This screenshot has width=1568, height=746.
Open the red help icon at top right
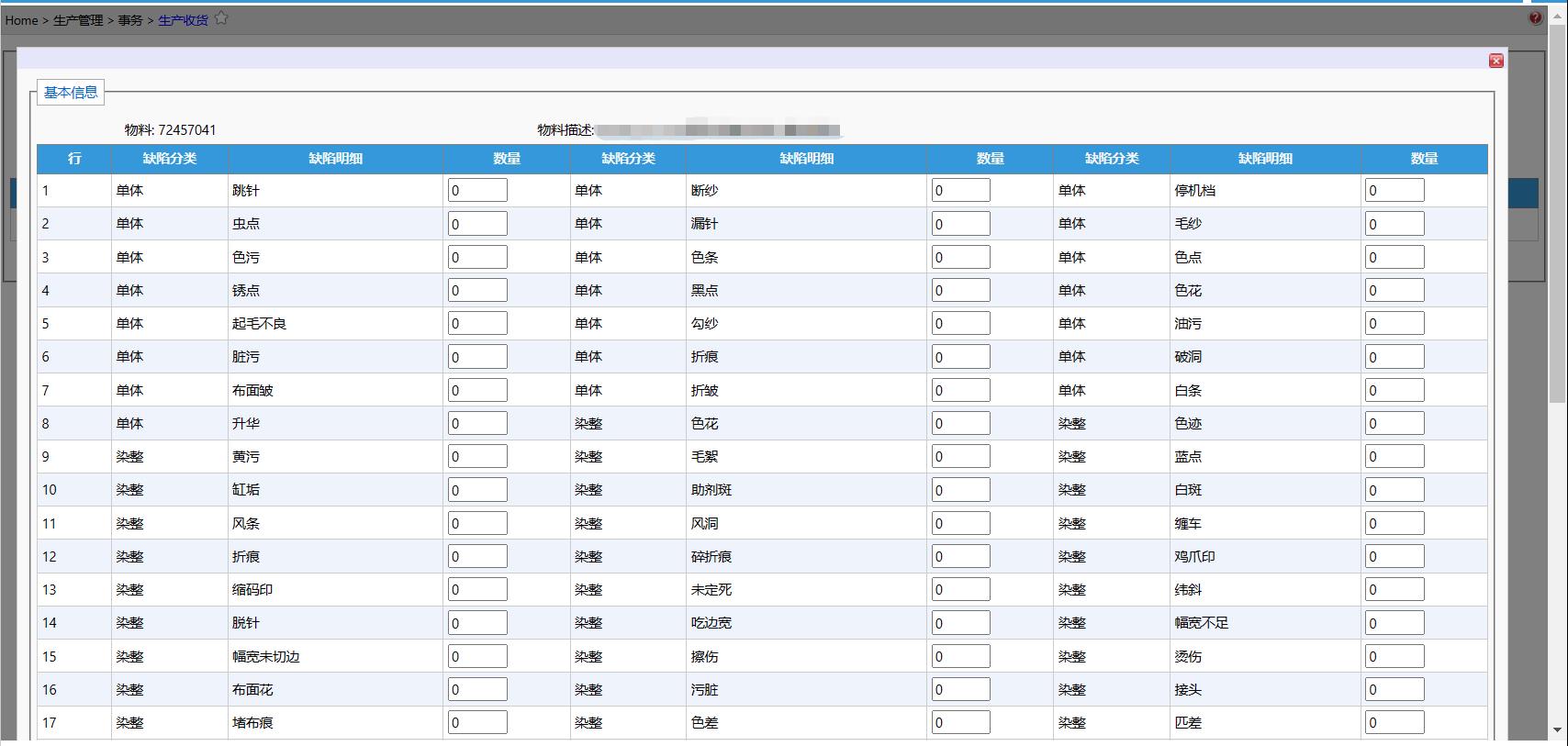coord(1535,18)
